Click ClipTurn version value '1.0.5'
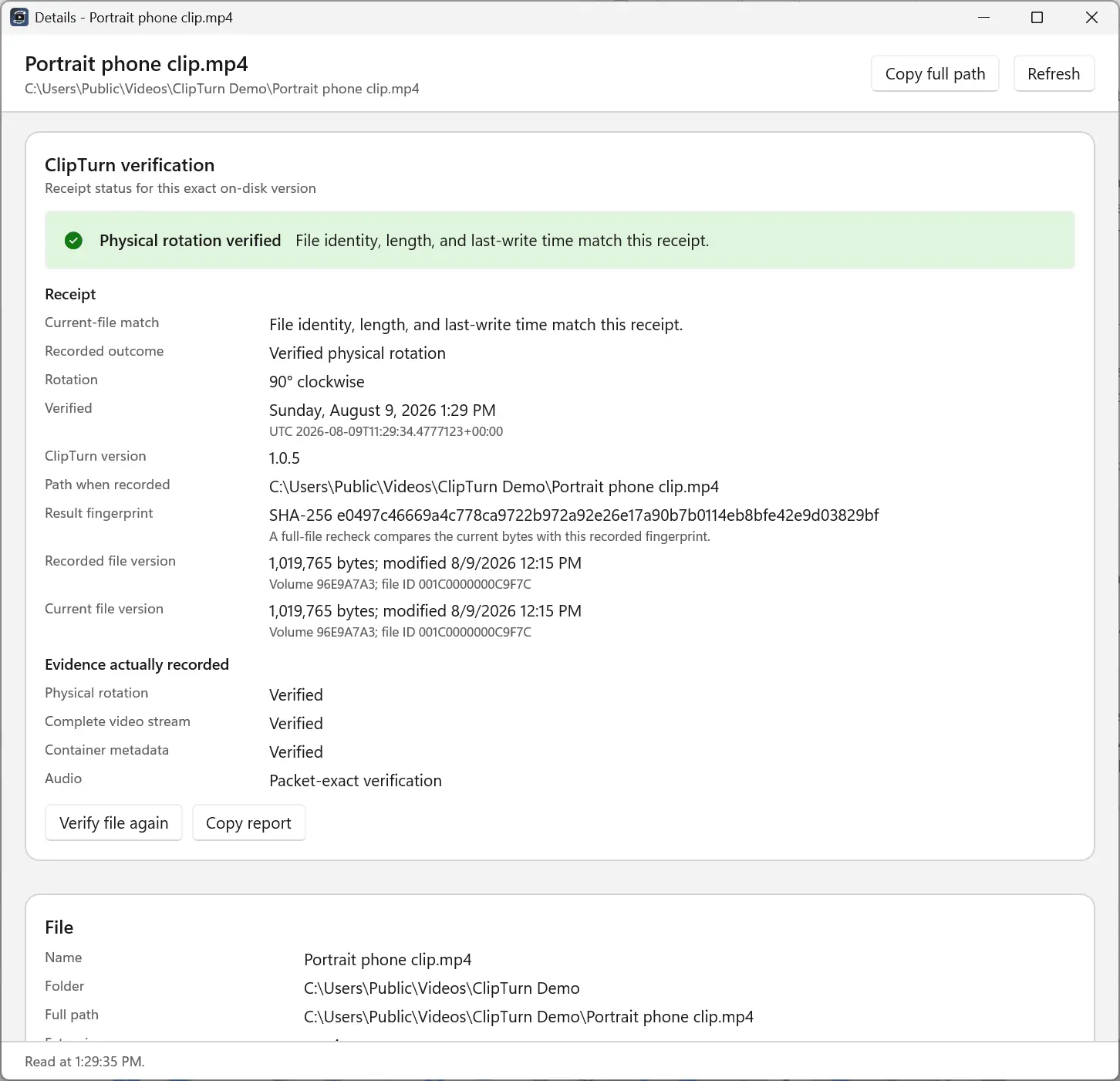This screenshot has width=1120, height=1081. [x=284, y=458]
